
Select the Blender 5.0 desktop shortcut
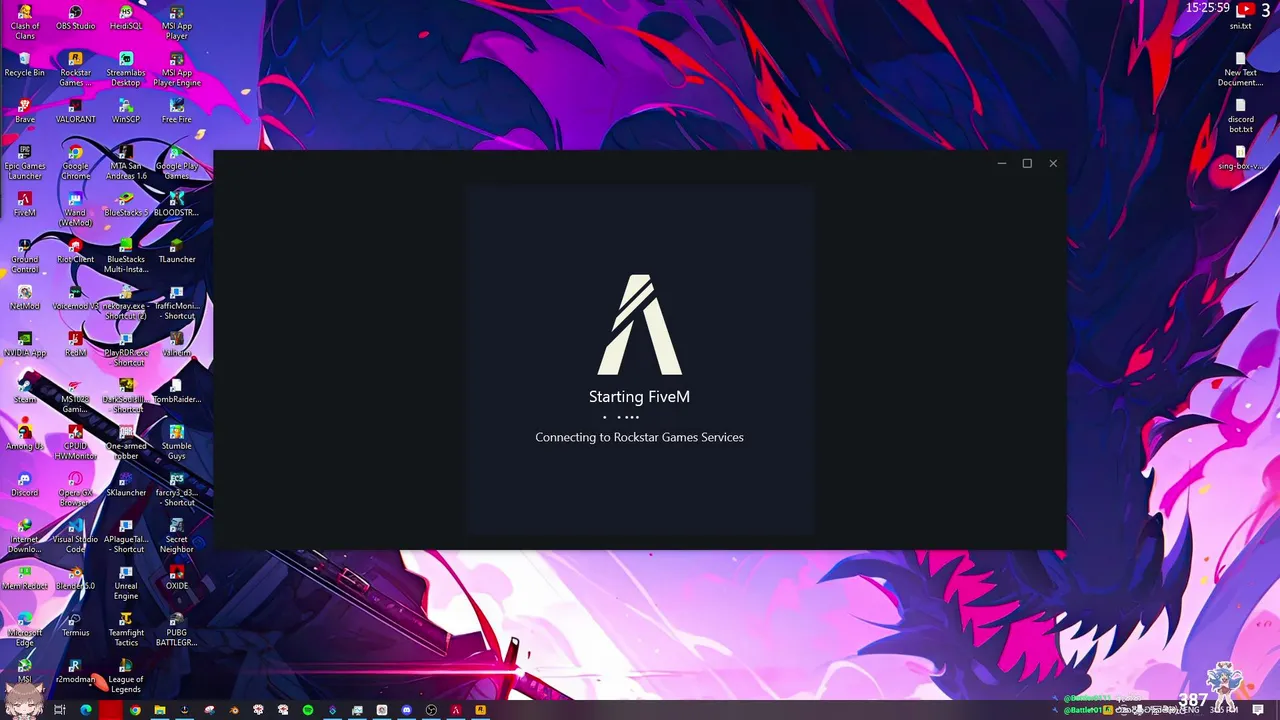click(x=75, y=577)
